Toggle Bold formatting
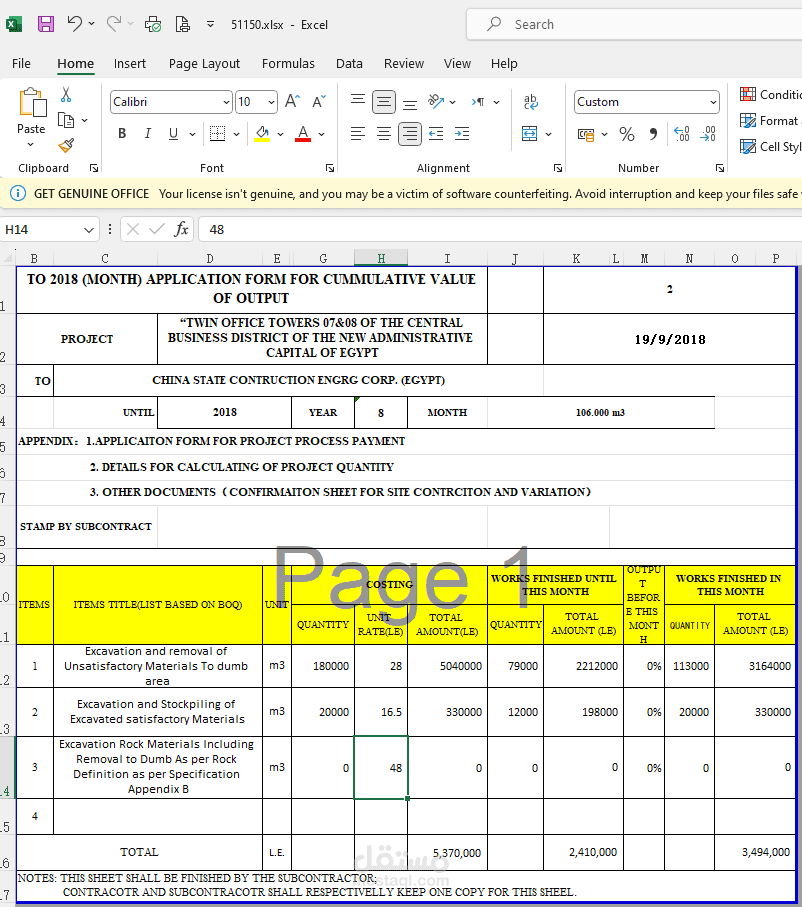This screenshot has height=907, width=802. pyautogui.click(x=122, y=134)
